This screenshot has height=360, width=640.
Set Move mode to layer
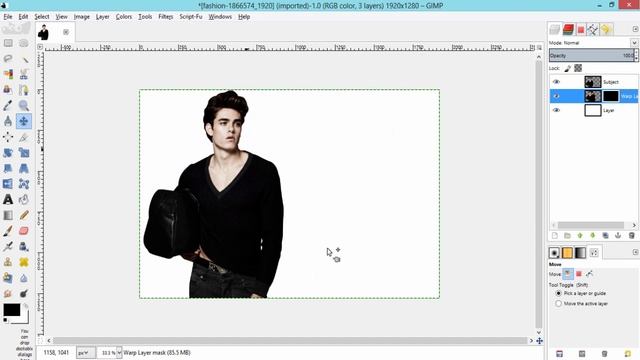point(568,274)
